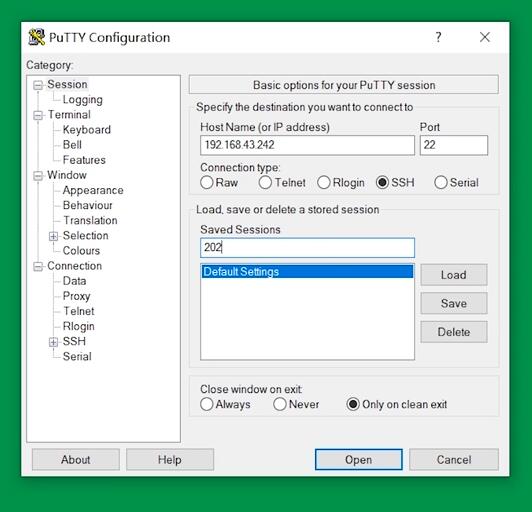Open the Selection category
This screenshot has height=512, width=532.
pos(86,235)
